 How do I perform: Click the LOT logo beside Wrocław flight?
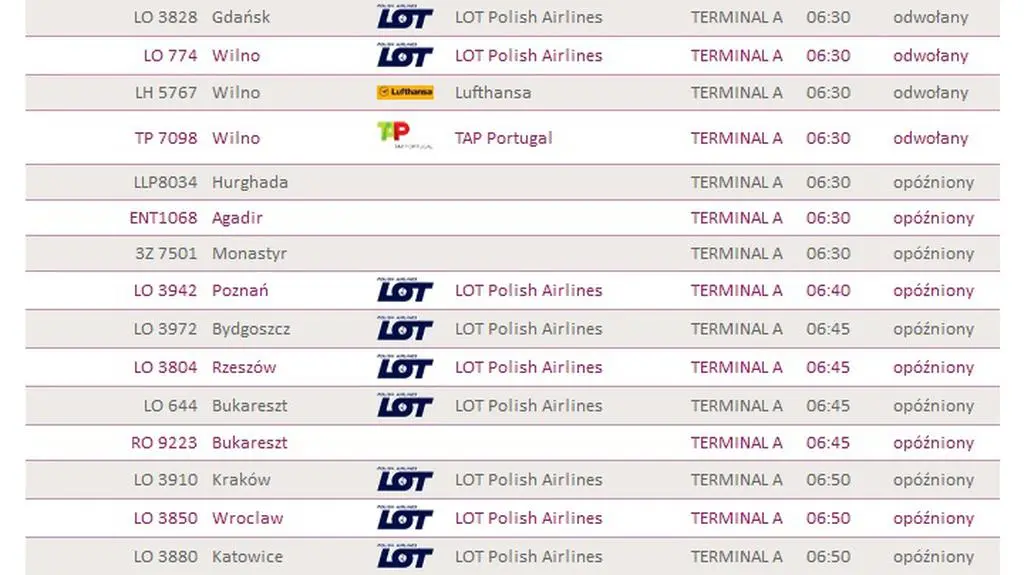point(405,518)
